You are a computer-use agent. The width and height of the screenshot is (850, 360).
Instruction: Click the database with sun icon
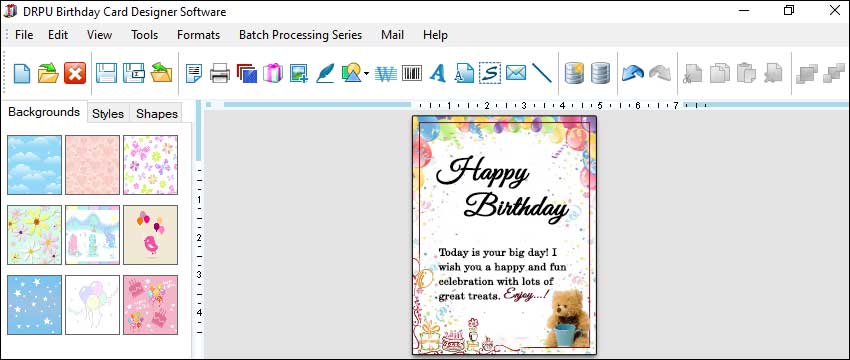(574, 73)
